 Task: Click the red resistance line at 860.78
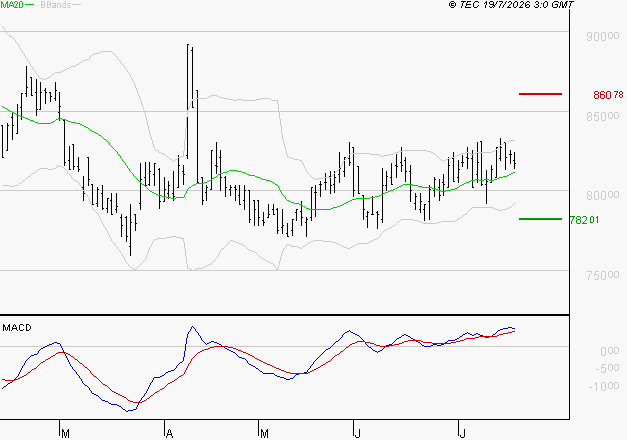click(x=540, y=94)
